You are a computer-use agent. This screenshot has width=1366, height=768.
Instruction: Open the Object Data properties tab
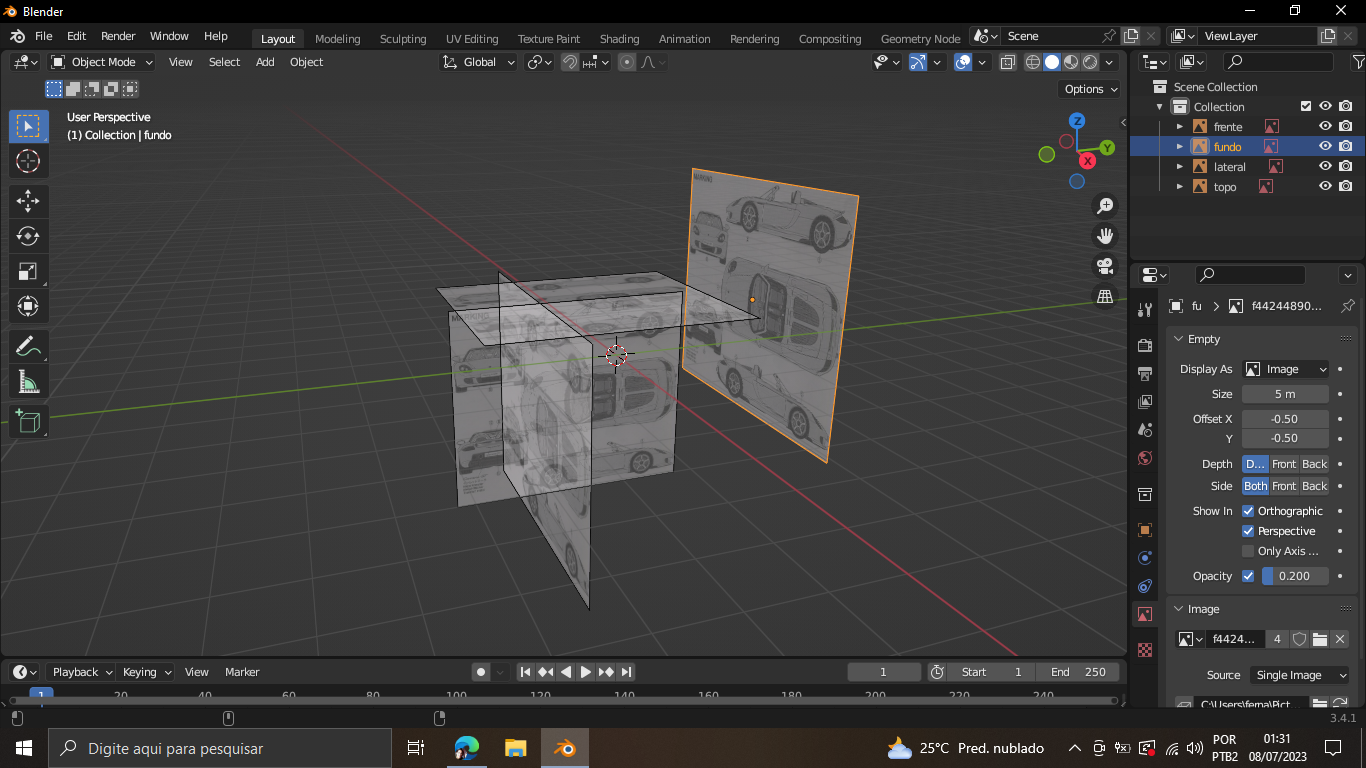point(1145,614)
